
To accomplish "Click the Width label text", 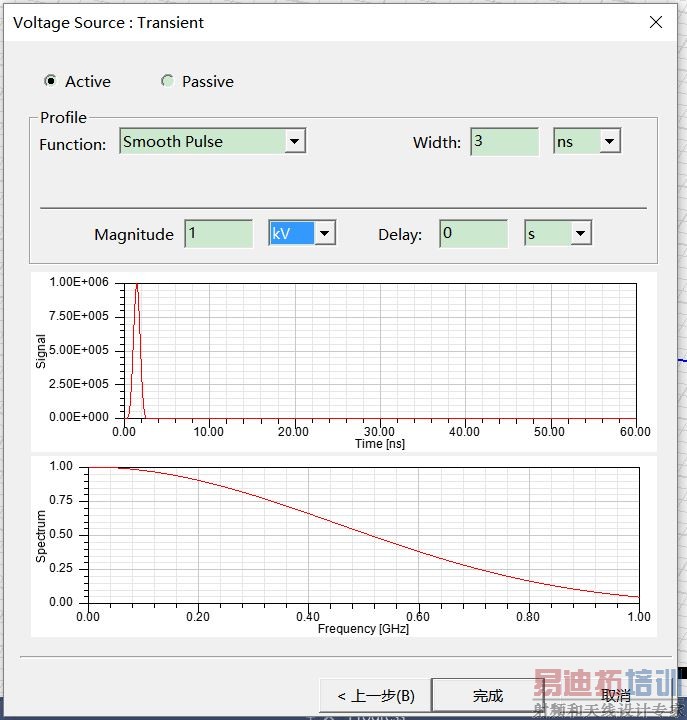I will pos(437,142).
